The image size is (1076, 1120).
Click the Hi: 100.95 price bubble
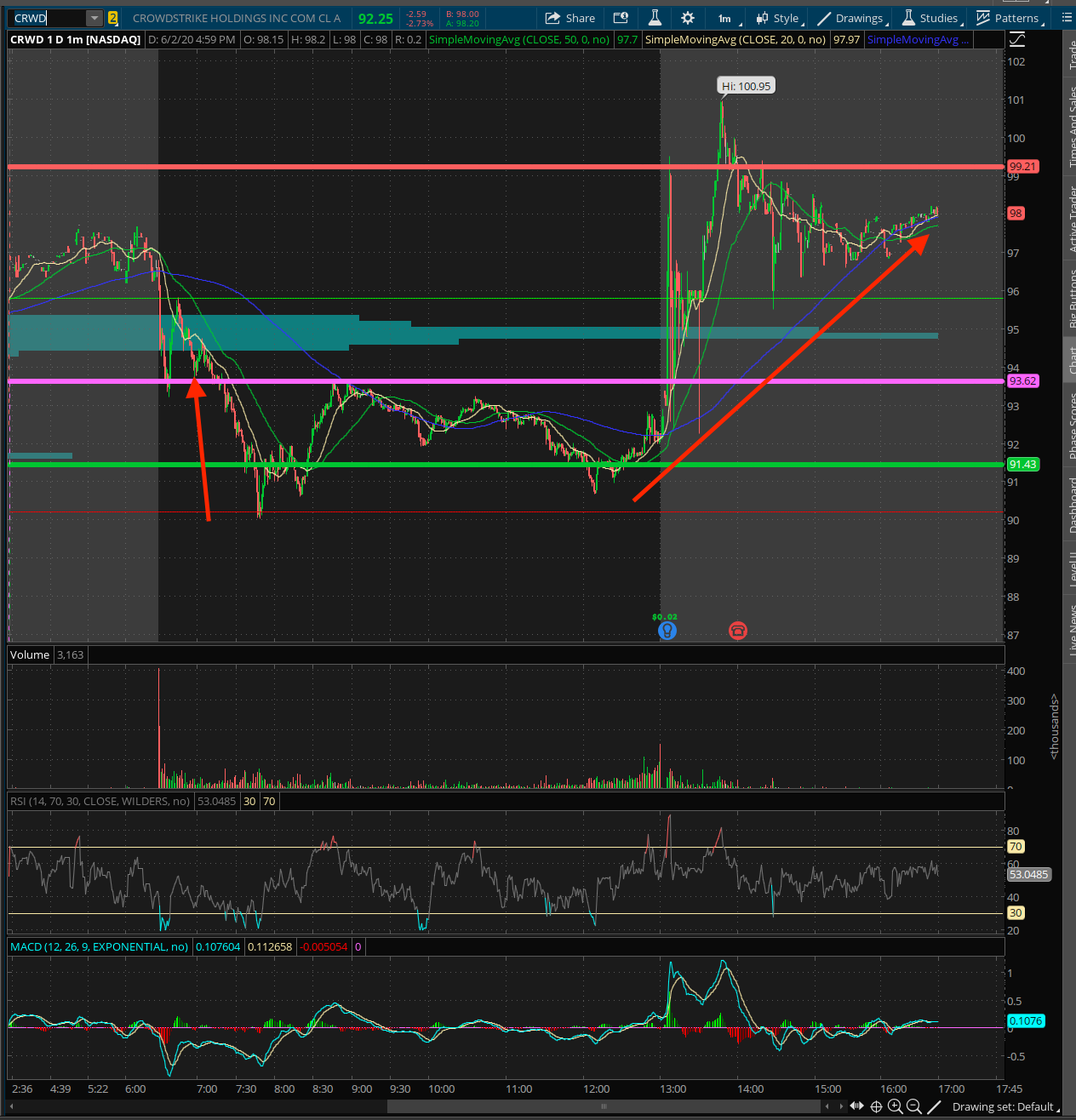(747, 86)
